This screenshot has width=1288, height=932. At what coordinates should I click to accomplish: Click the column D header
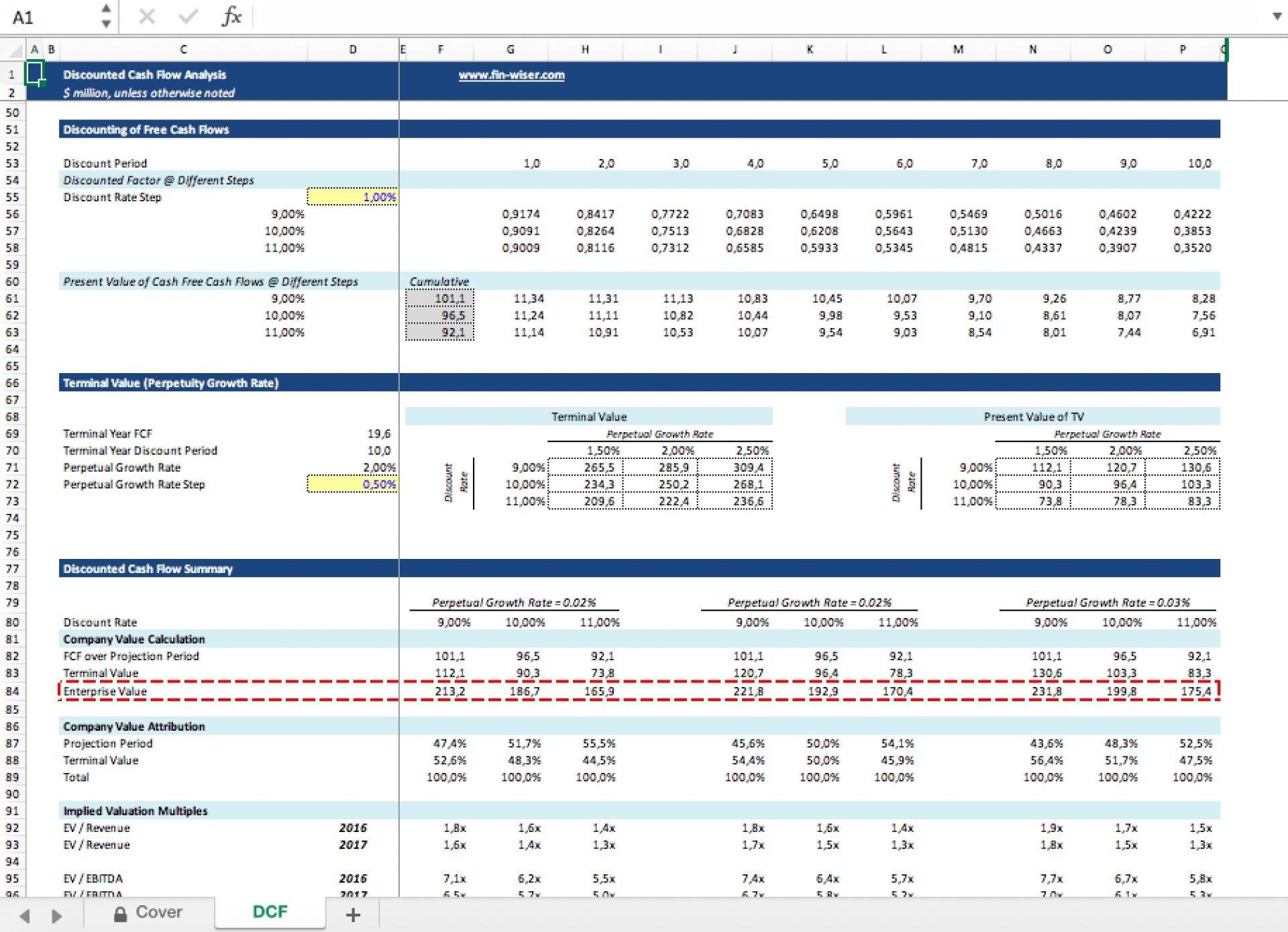pos(354,49)
